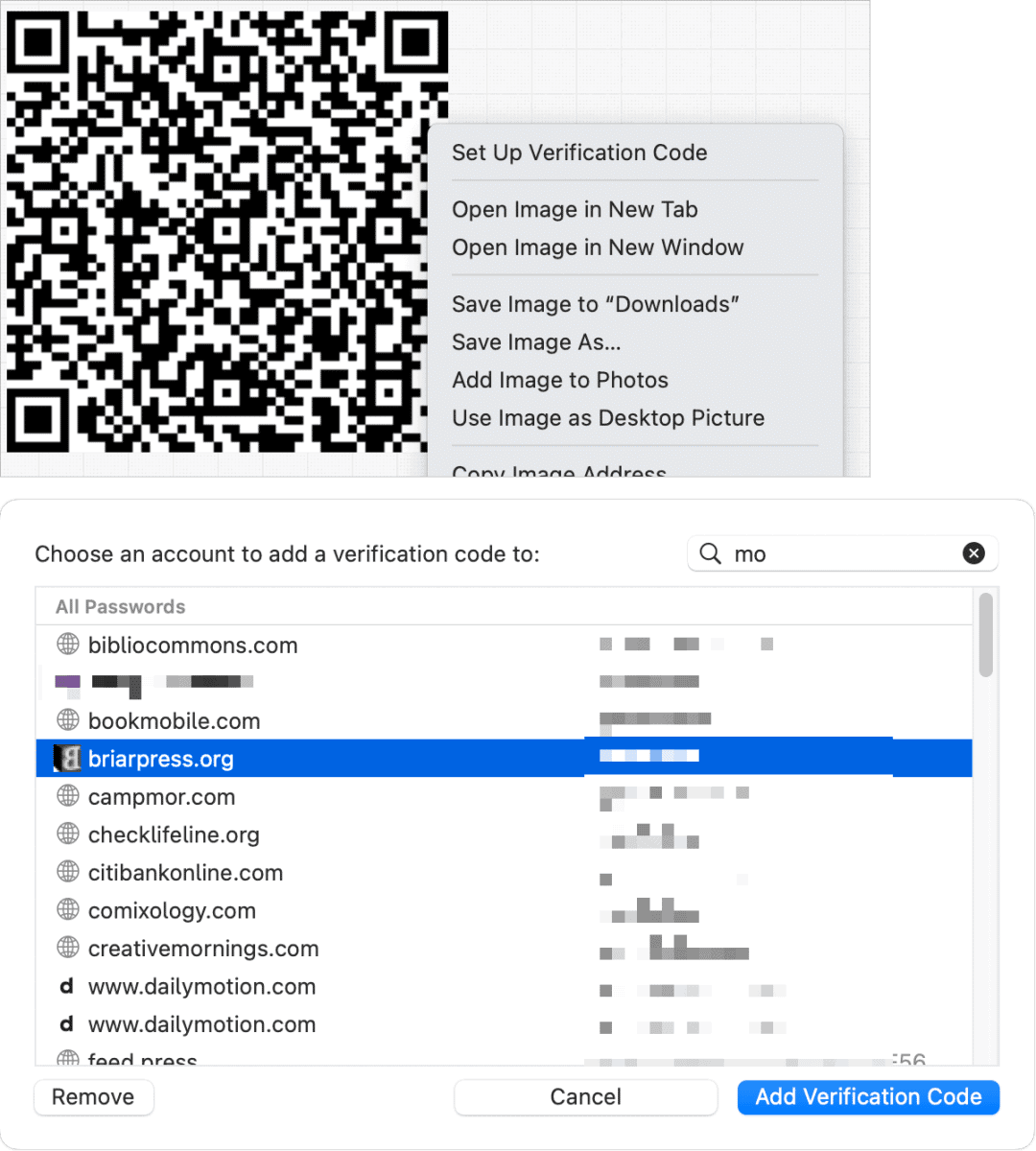Choose Set Up Verification Code from context menu
The width and height of the screenshot is (1036, 1151).
(x=579, y=153)
